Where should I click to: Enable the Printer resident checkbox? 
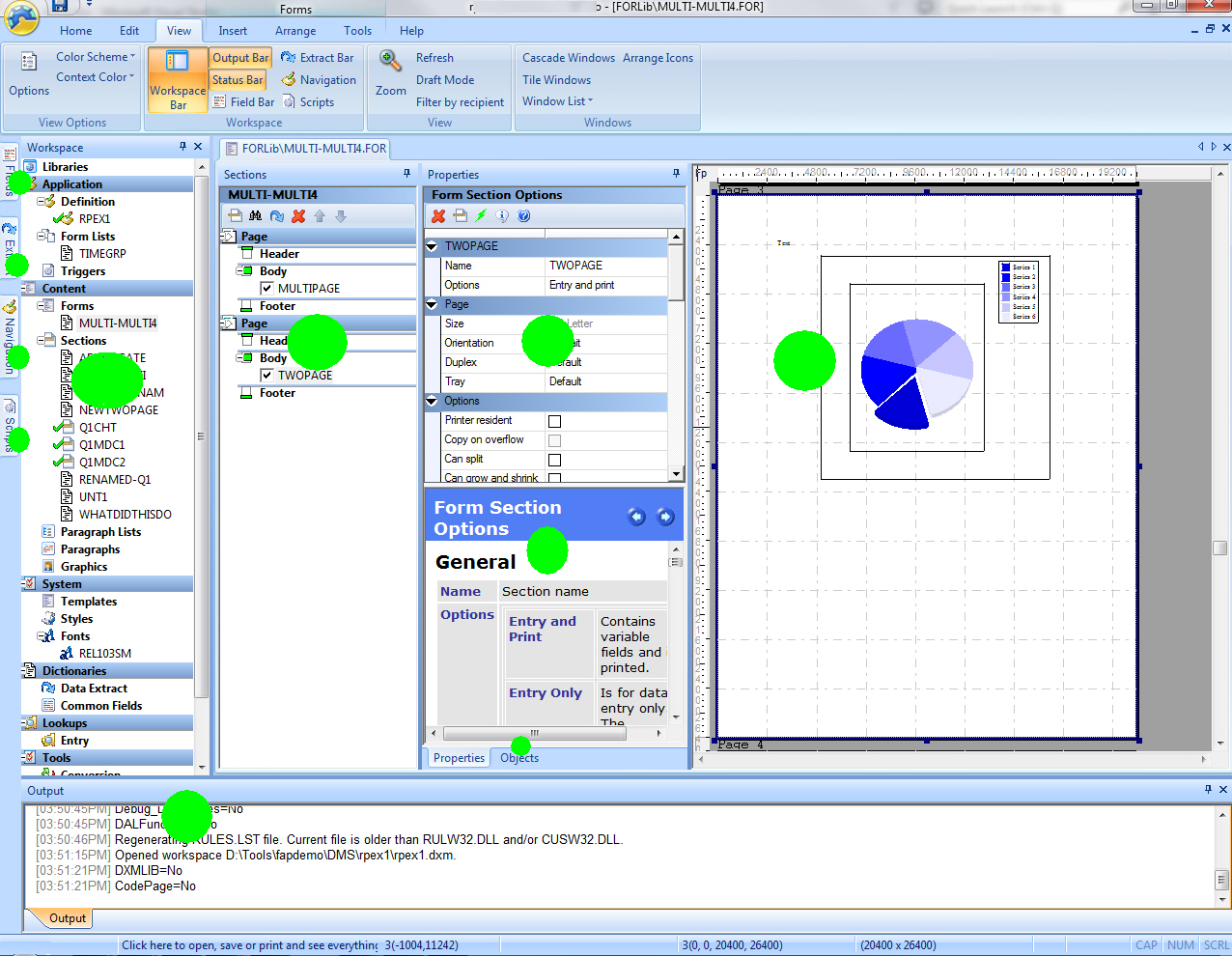tap(554, 421)
